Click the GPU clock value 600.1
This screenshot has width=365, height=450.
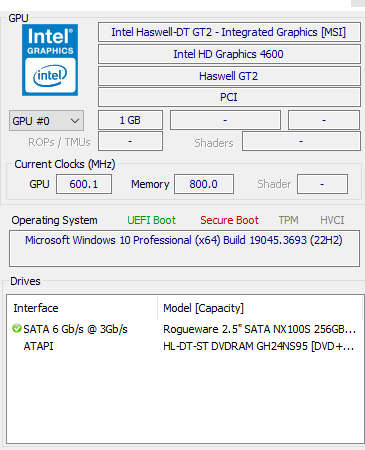coord(84,184)
